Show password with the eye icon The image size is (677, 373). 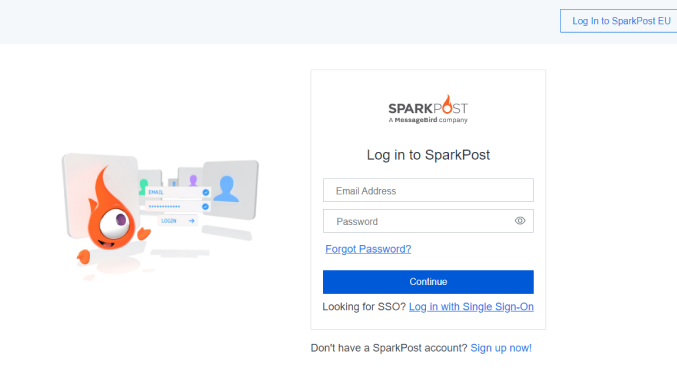point(520,221)
